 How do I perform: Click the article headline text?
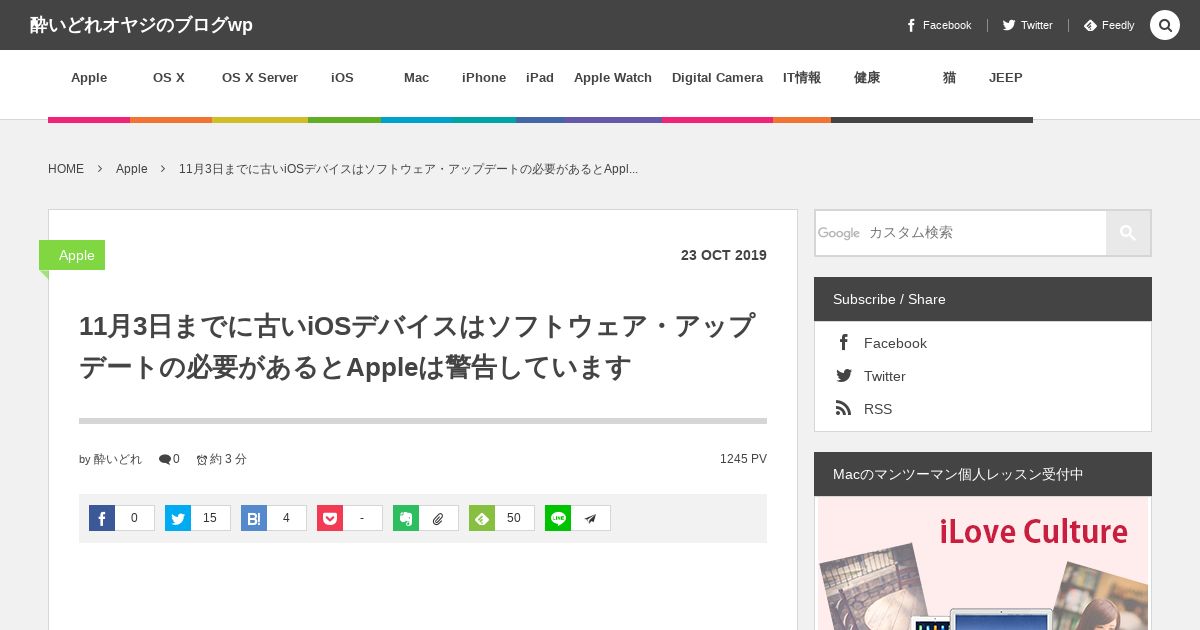tap(417, 347)
